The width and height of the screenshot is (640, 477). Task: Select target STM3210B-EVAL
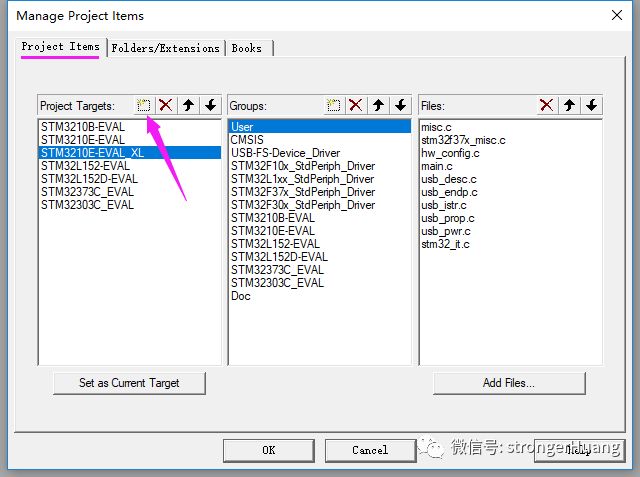pos(130,127)
